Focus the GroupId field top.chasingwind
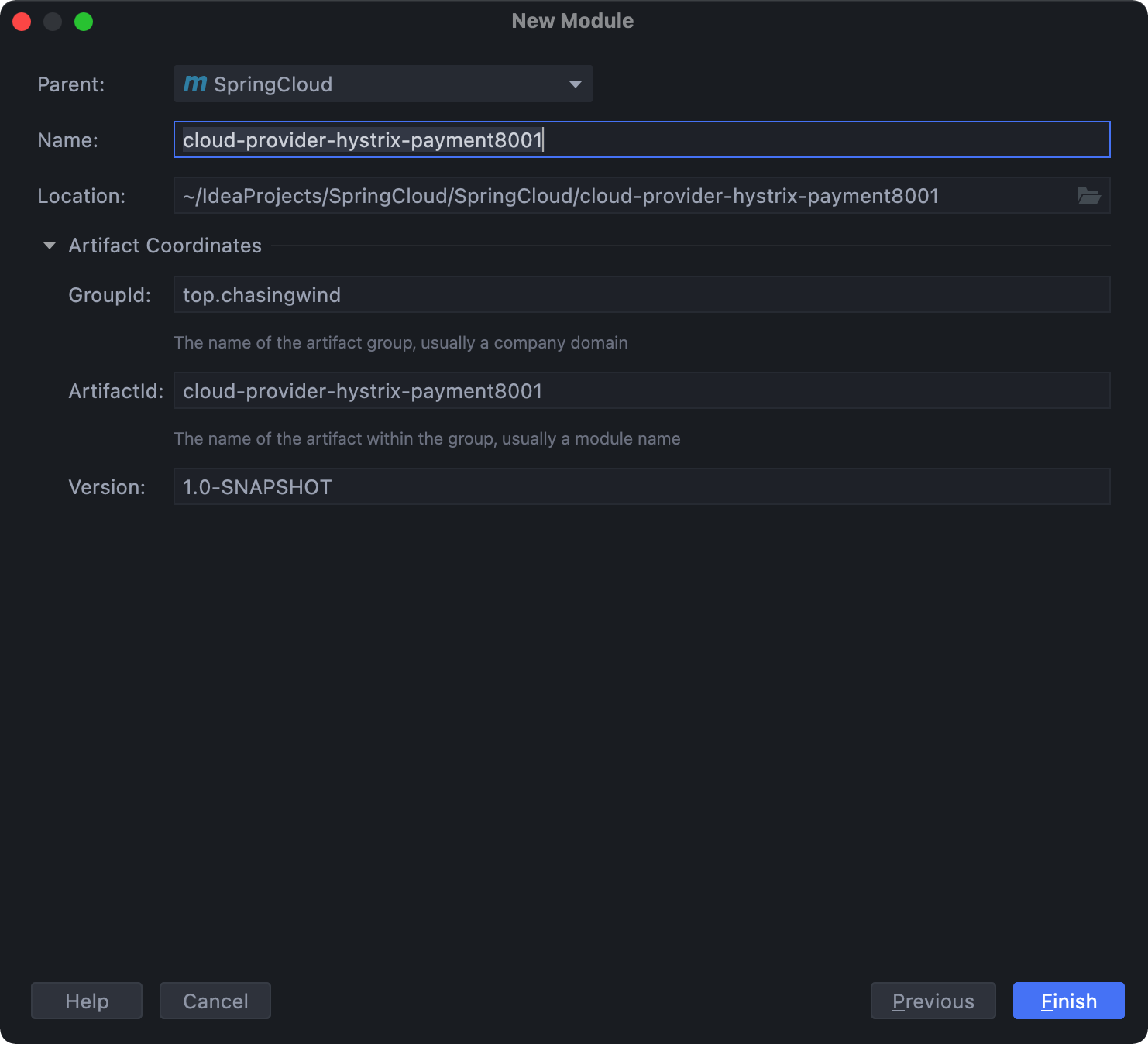This screenshot has width=1148, height=1044. (641, 295)
